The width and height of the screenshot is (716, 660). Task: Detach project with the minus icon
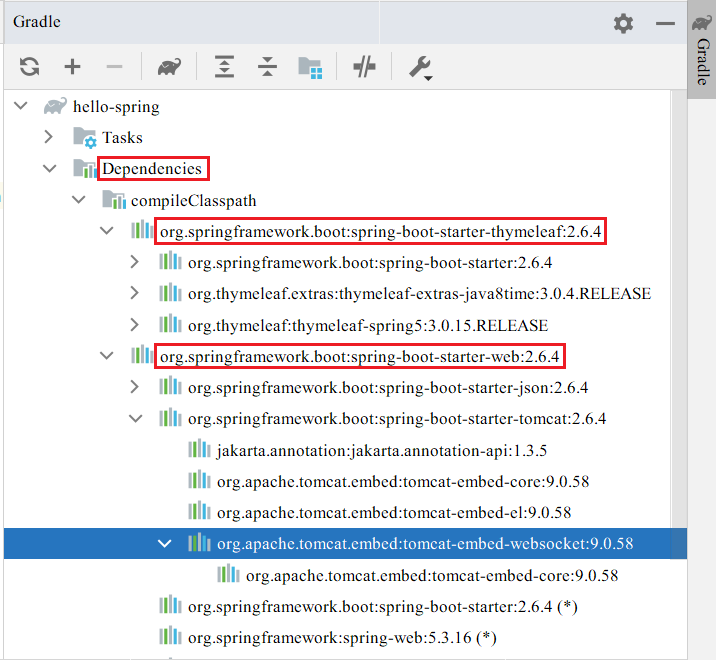[114, 67]
